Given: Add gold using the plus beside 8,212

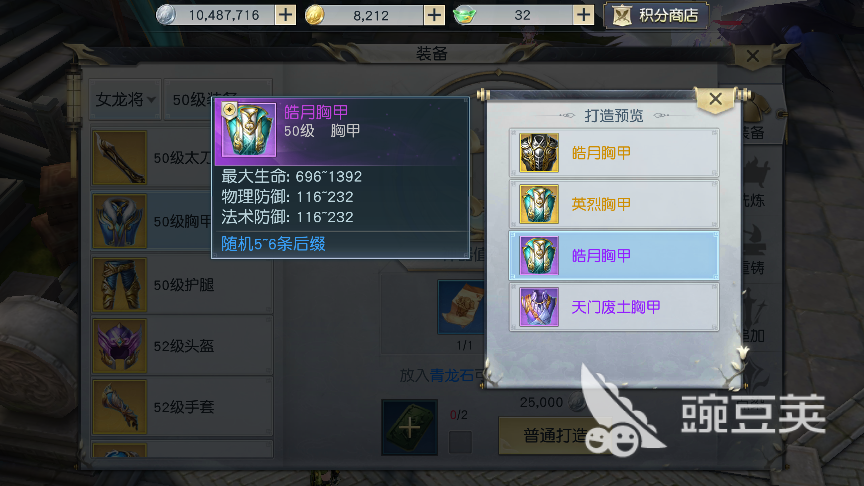Looking at the screenshot, I should [x=434, y=15].
